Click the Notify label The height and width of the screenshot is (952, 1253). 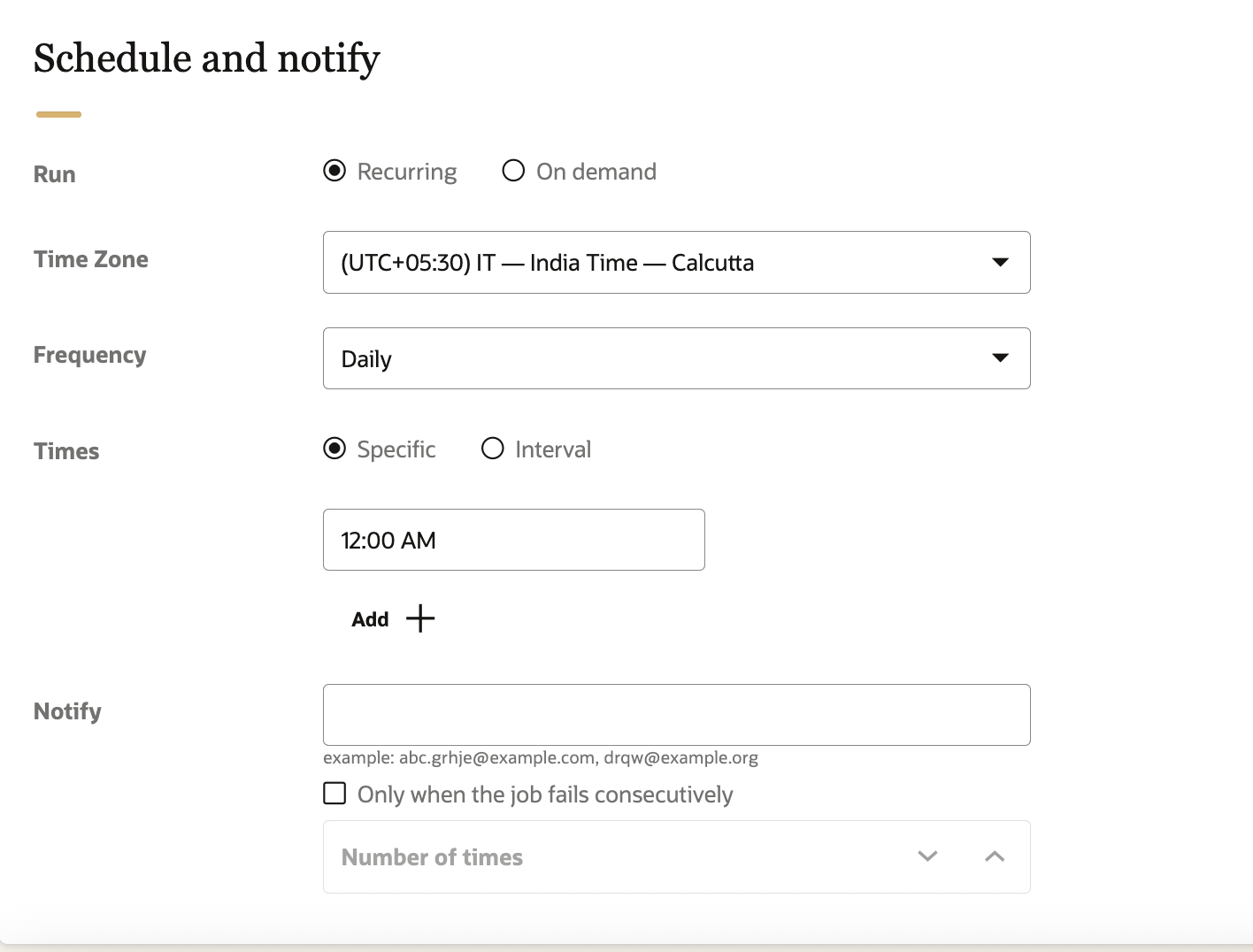pyautogui.click(x=67, y=711)
